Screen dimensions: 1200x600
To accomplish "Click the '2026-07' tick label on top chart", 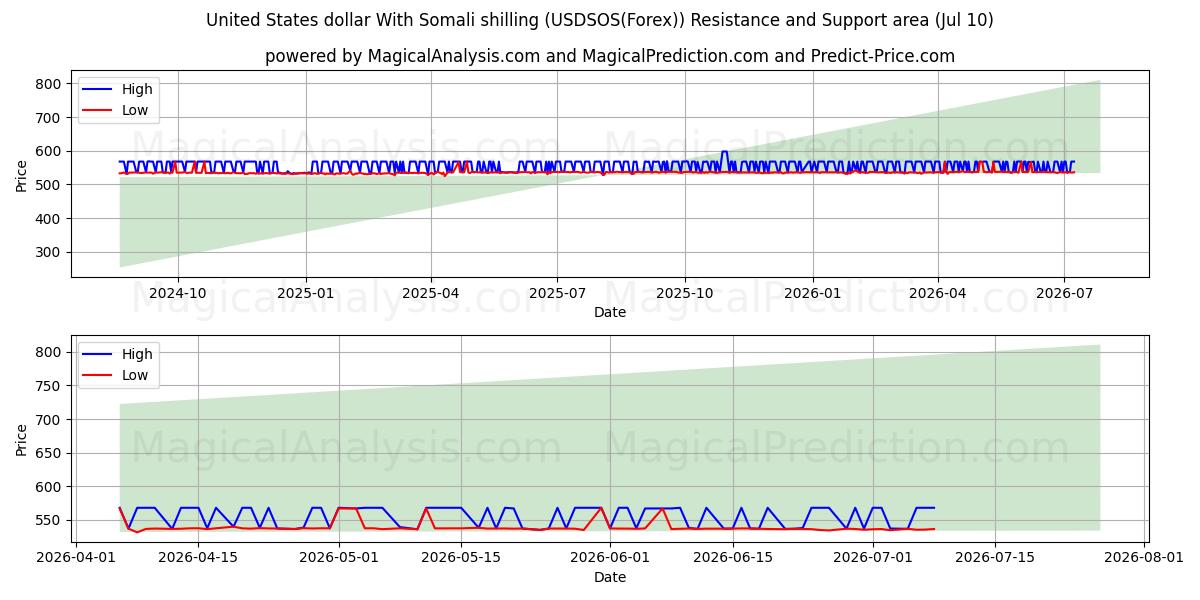I will [1064, 294].
